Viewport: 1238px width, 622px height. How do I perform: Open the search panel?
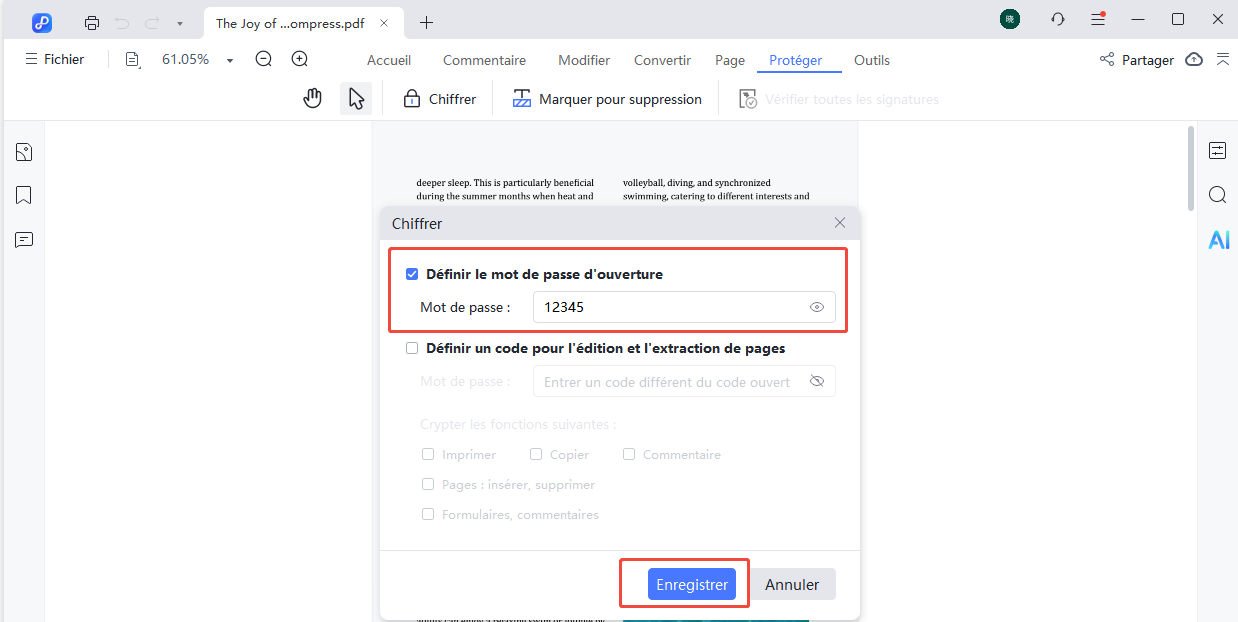click(x=1217, y=194)
